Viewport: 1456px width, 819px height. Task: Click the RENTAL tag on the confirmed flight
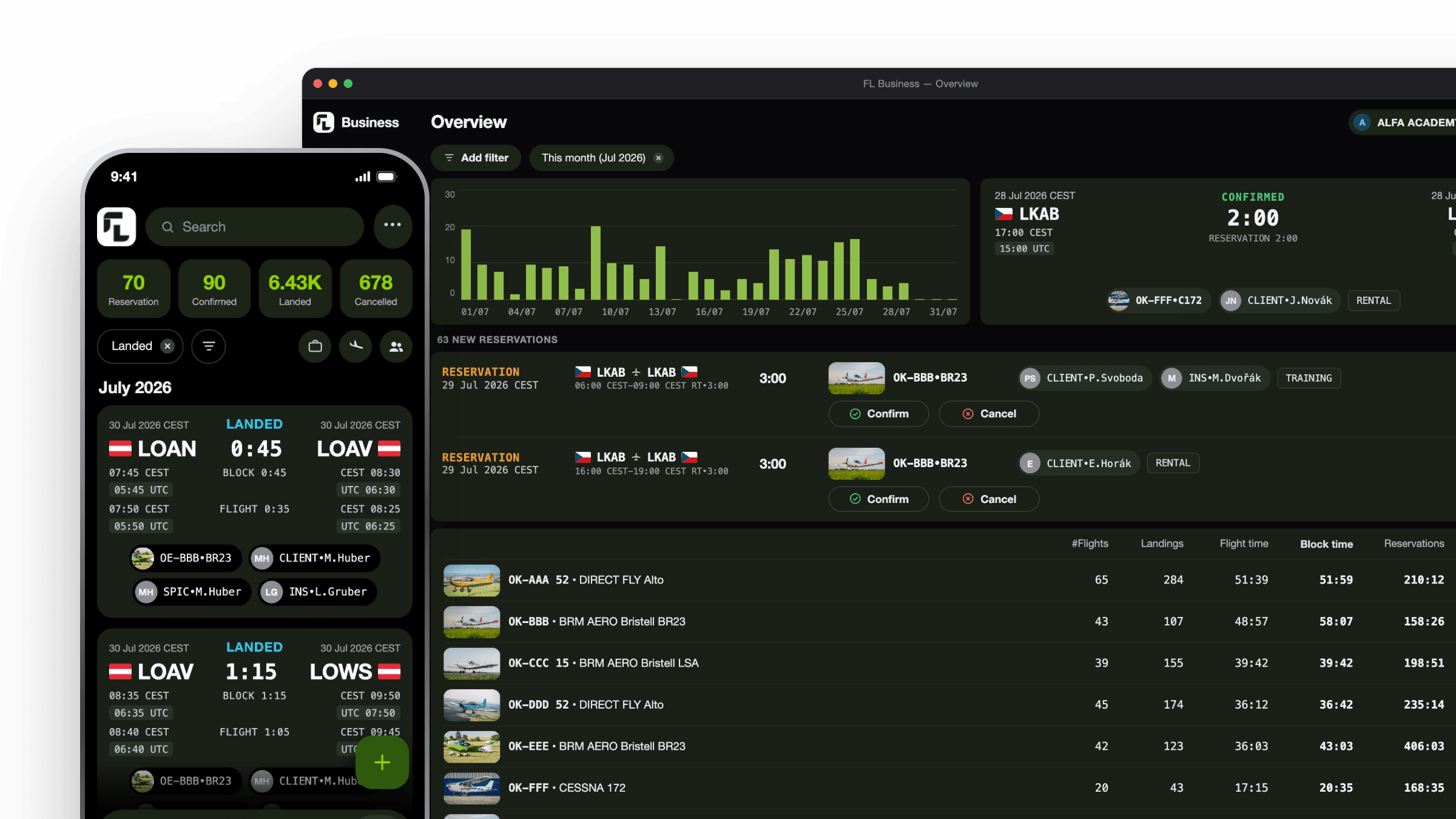[x=1373, y=300]
